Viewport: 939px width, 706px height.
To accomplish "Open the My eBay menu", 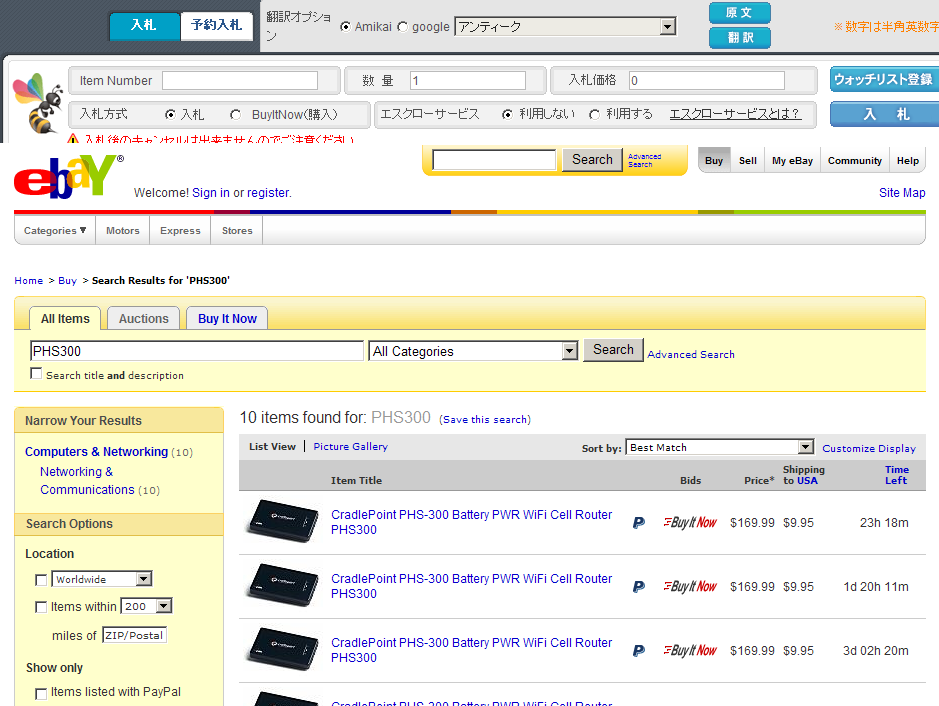I will coord(792,160).
